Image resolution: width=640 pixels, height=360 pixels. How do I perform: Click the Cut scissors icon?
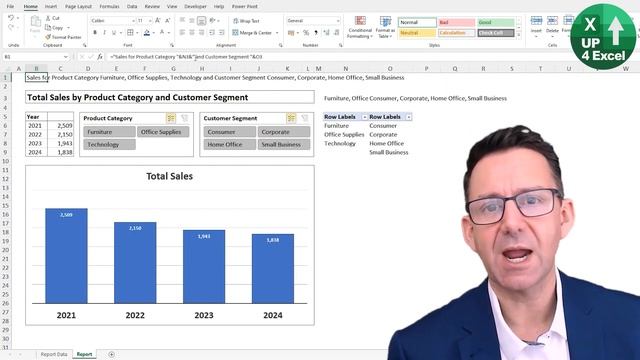(48, 18)
